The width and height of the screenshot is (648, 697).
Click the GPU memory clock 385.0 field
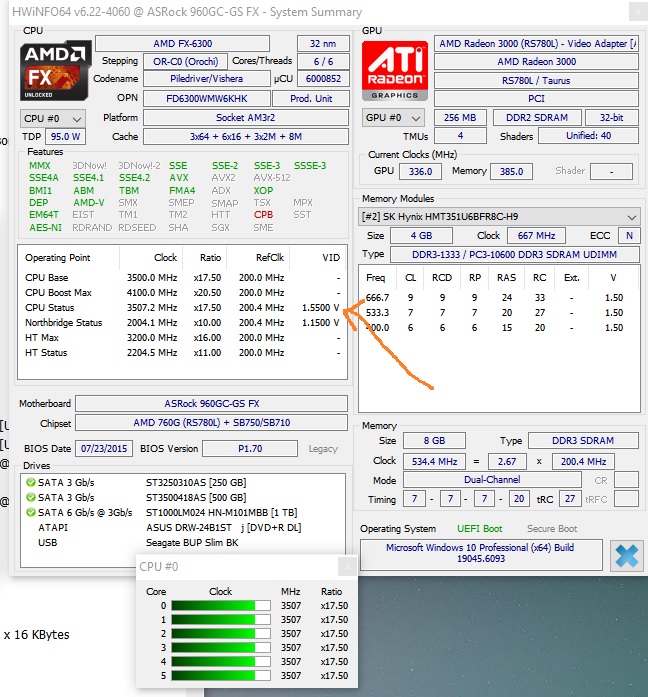pyautogui.click(x=511, y=172)
